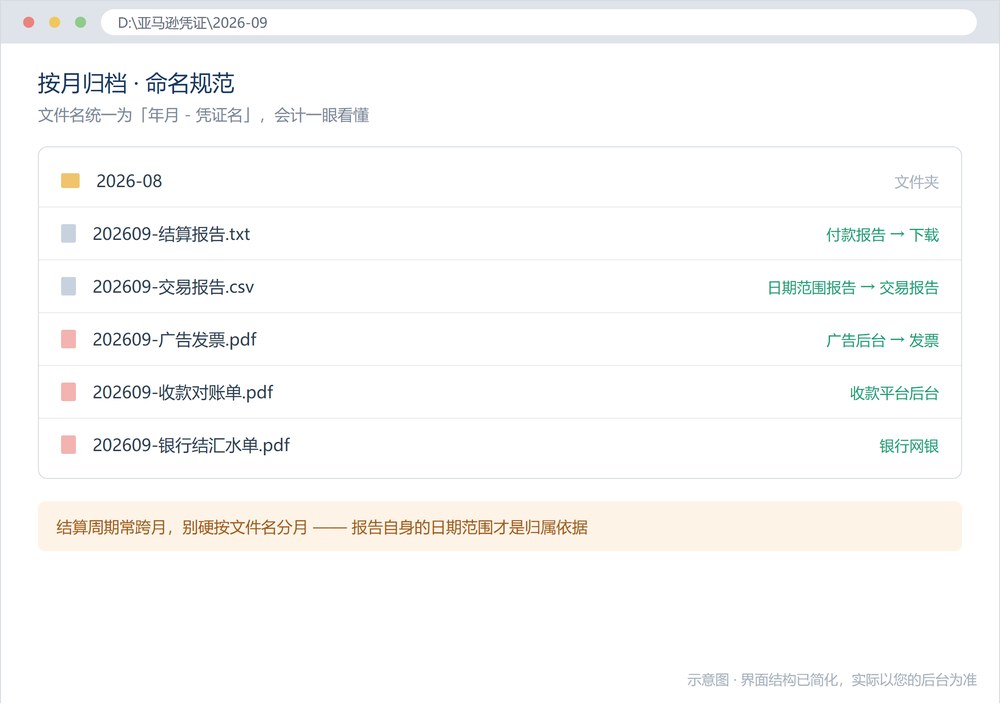Click the pink PDF icon for 202609-银行结汇水单.pdf
Screen dimensions: 1000x704
(68, 445)
